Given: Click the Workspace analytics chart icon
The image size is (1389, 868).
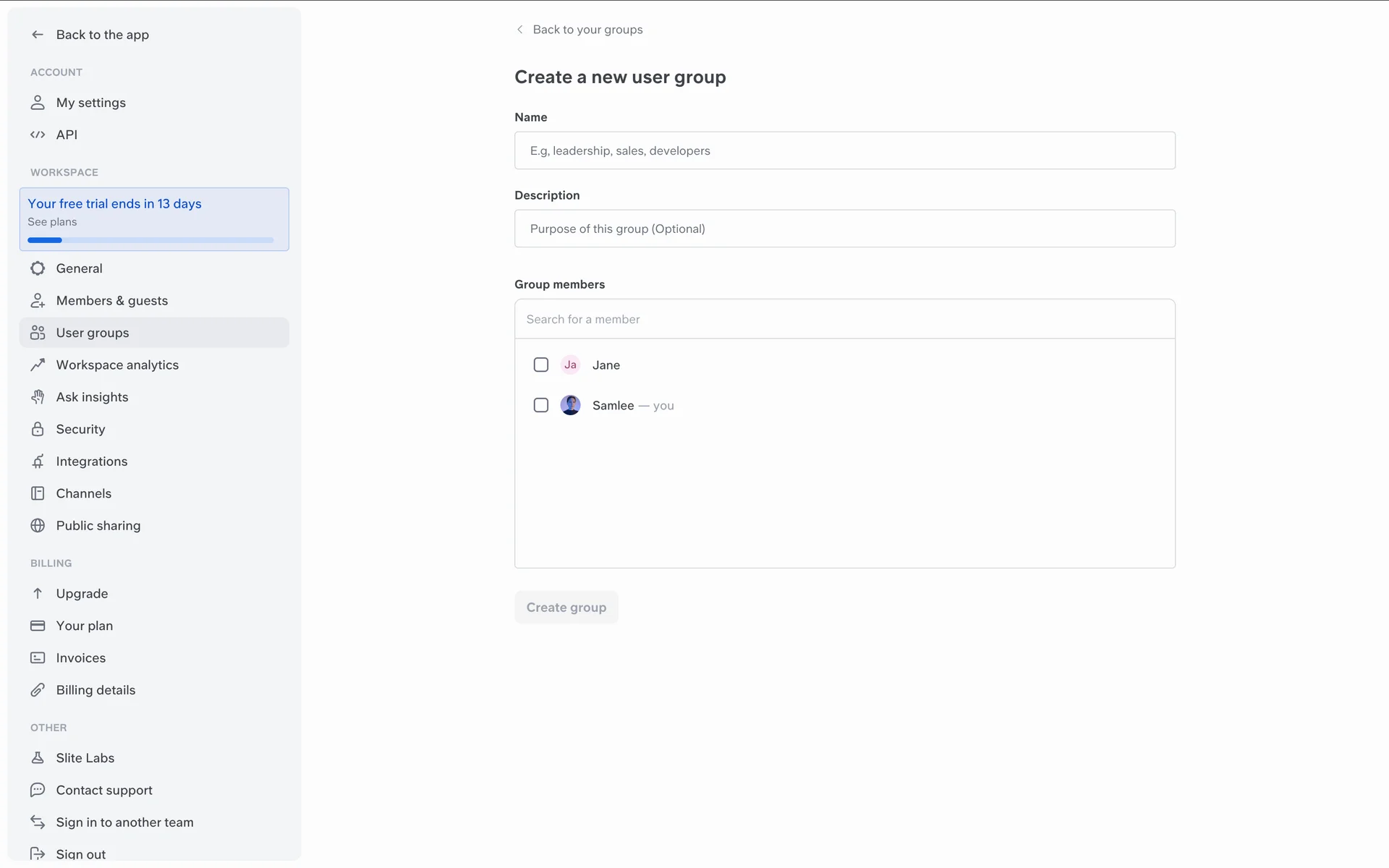Looking at the screenshot, I should pos(38,365).
